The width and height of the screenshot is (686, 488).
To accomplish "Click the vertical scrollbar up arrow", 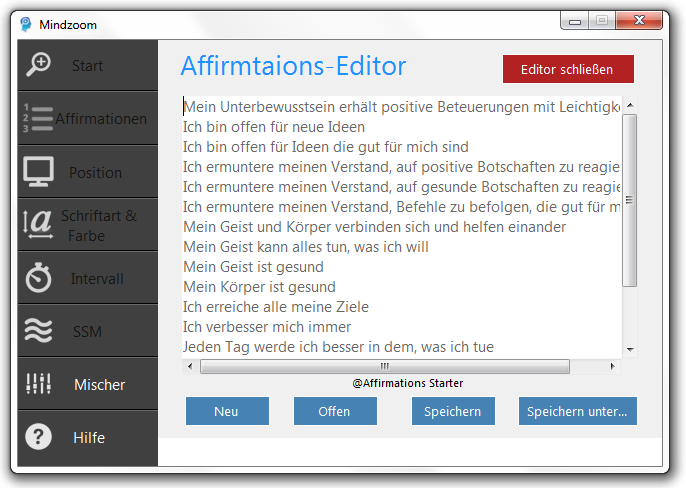I will click(x=630, y=105).
